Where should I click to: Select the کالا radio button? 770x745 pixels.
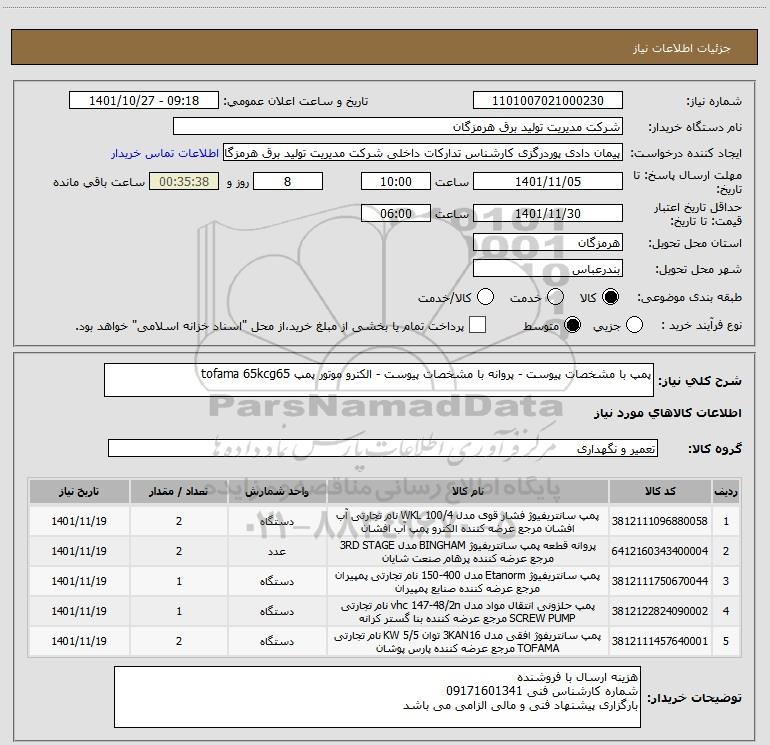point(610,297)
